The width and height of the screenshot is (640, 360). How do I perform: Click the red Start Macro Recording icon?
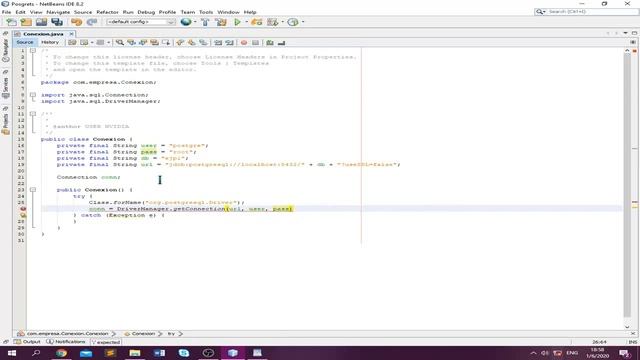pos(244,42)
